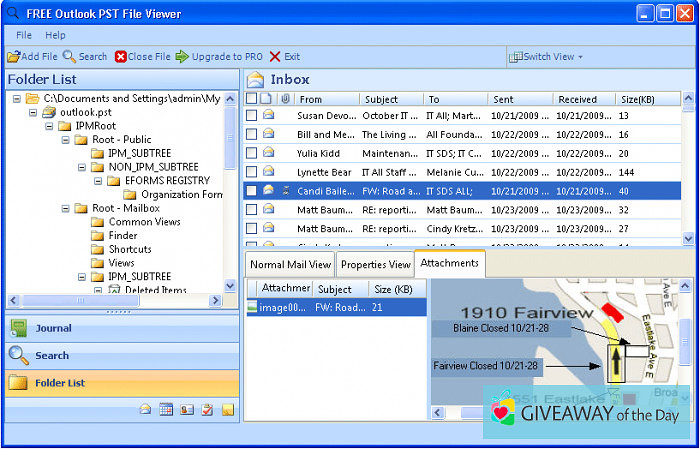Image resolution: width=700 pixels, height=449 pixels.
Task: Sort messages by the Received column header
Action: [577, 99]
